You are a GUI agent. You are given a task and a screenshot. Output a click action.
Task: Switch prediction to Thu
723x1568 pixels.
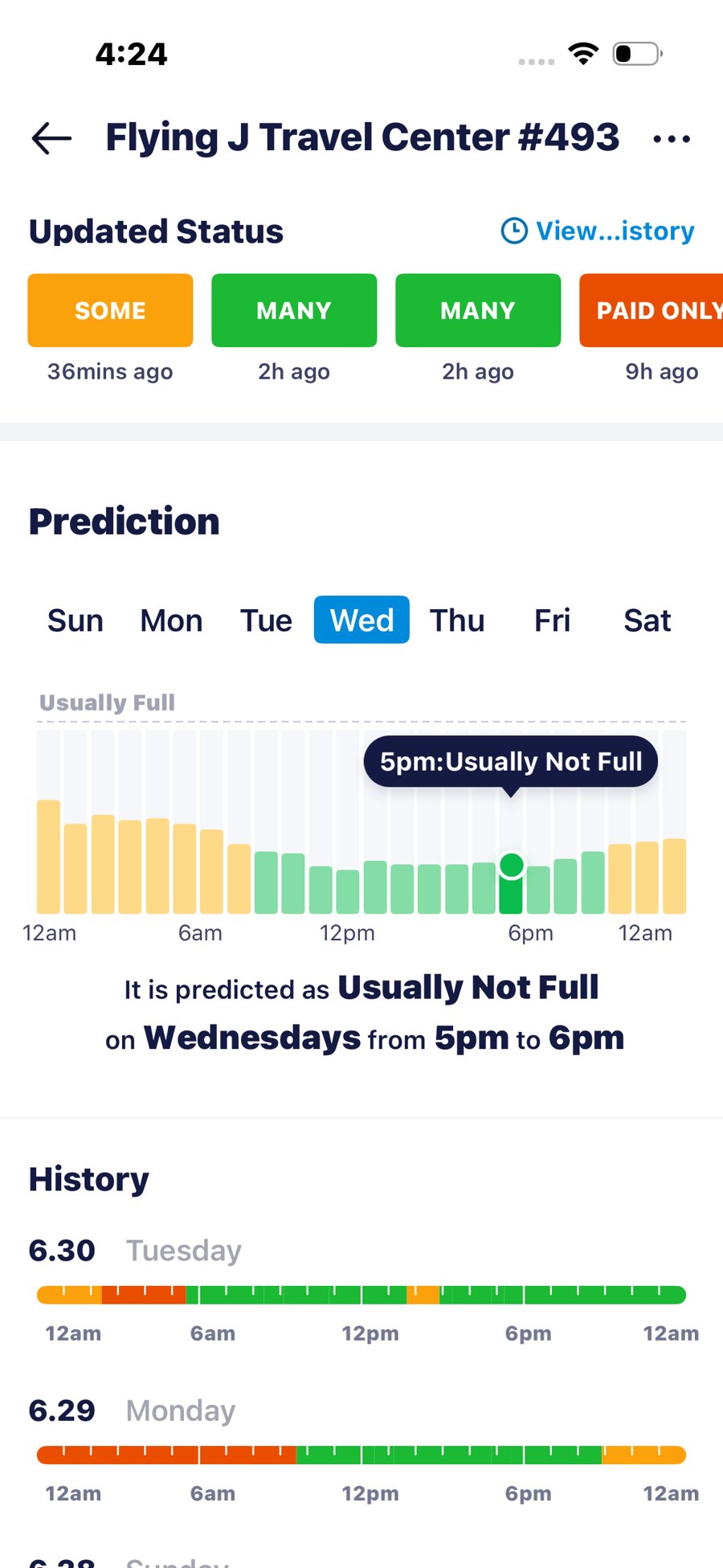click(x=457, y=620)
